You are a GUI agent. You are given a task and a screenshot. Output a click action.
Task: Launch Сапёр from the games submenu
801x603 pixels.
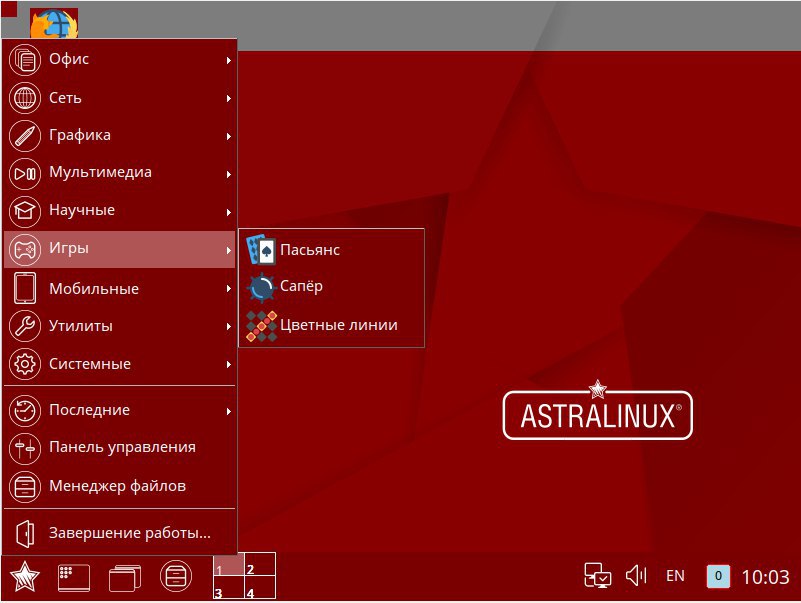(x=332, y=287)
